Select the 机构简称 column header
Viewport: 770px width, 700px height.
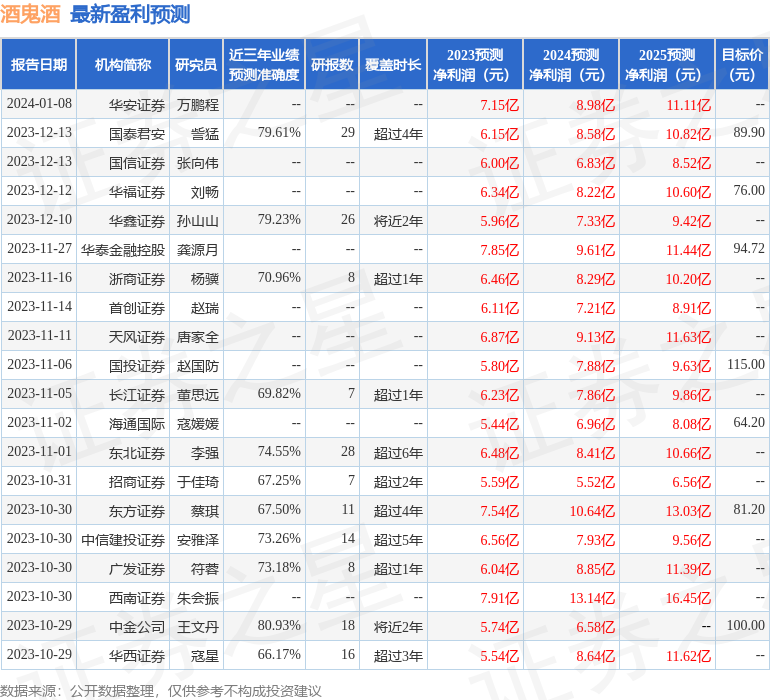tap(123, 64)
